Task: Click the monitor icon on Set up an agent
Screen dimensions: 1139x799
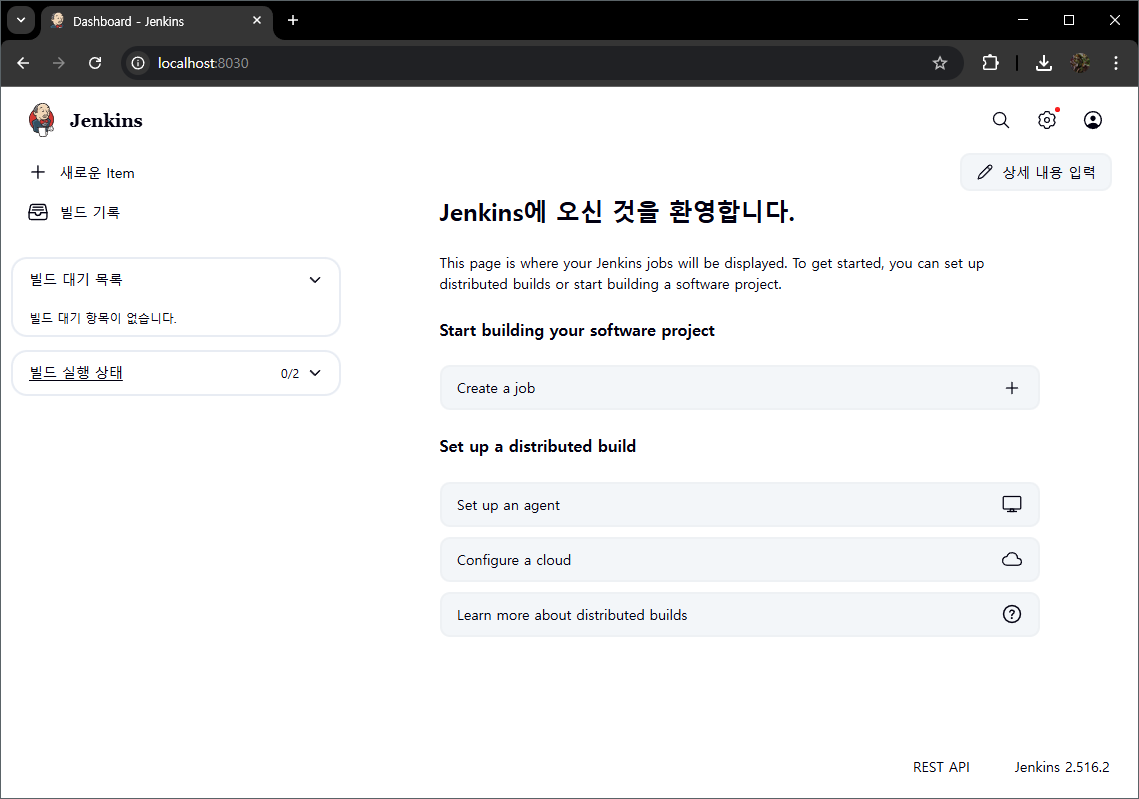Action: point(1011,504)
